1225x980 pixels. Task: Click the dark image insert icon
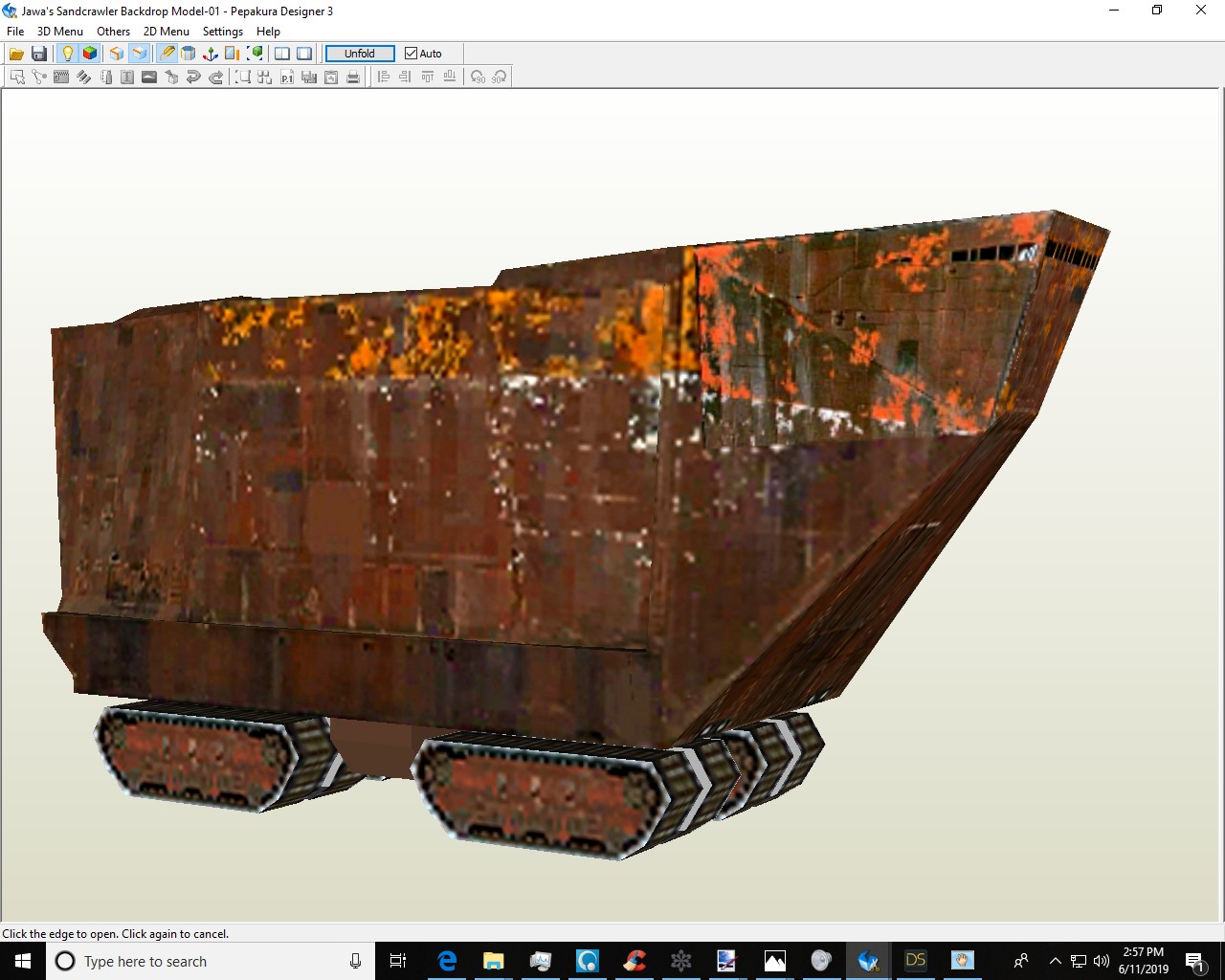[x=149, y=77]
